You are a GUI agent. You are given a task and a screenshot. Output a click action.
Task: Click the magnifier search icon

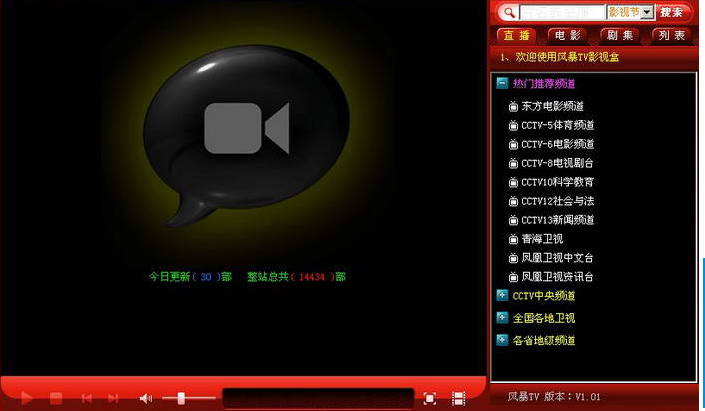click(509, 13)
